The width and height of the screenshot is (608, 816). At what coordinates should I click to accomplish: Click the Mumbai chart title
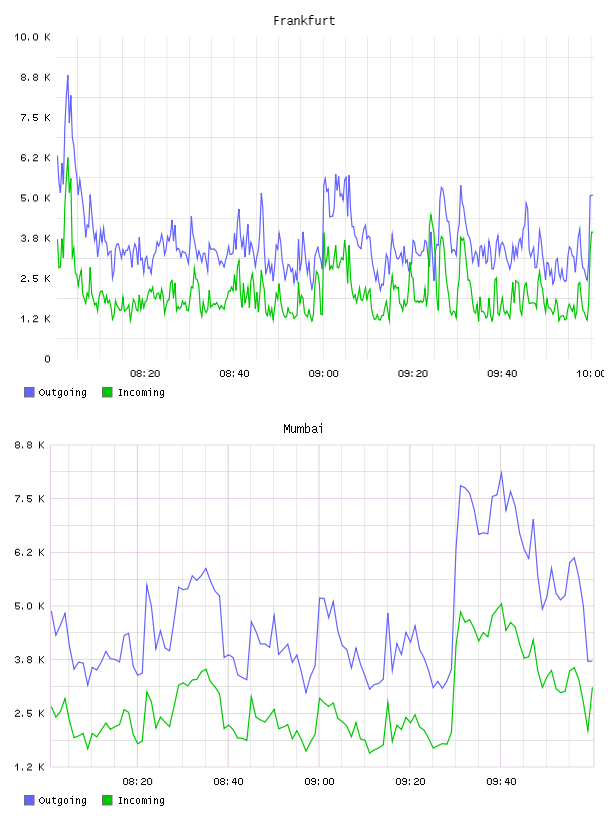pyautogui.click(x=303, y=429)
